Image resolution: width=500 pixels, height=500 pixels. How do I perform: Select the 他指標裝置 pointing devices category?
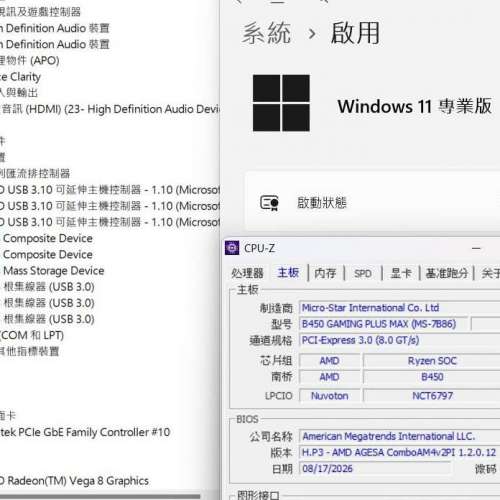(30, 351)
